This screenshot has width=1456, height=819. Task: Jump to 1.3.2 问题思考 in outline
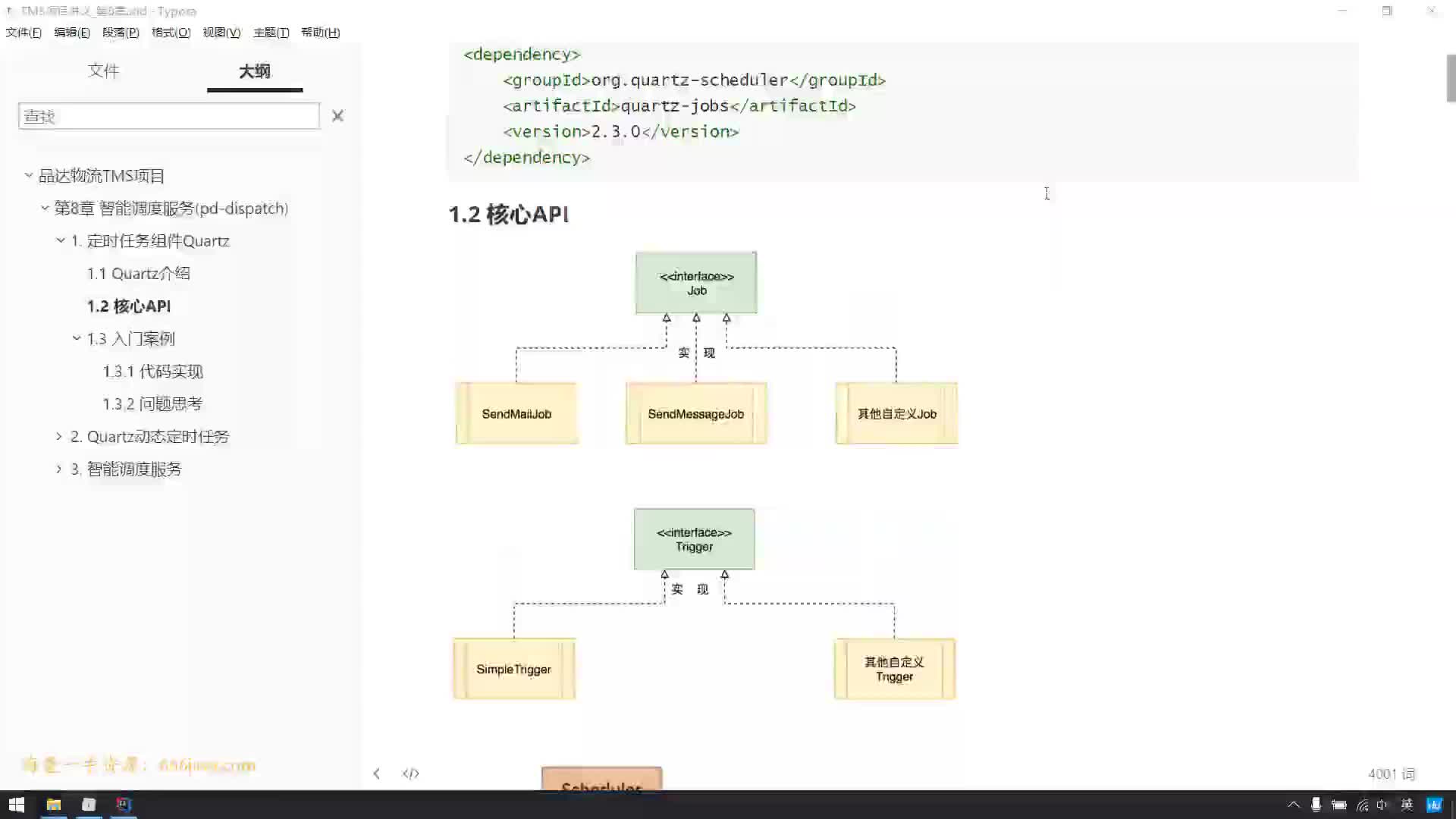(153, 404)
